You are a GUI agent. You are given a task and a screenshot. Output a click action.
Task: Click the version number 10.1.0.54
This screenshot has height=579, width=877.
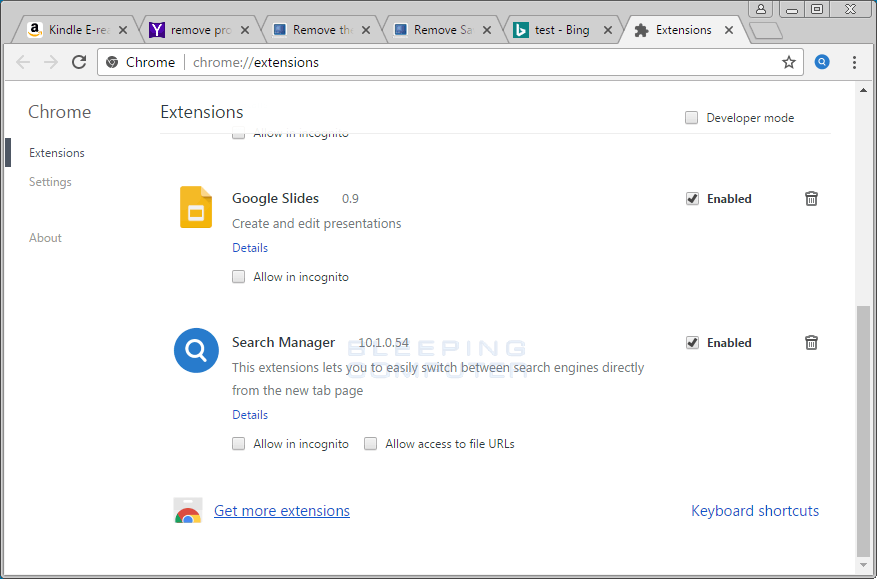(x=384, y=342)
